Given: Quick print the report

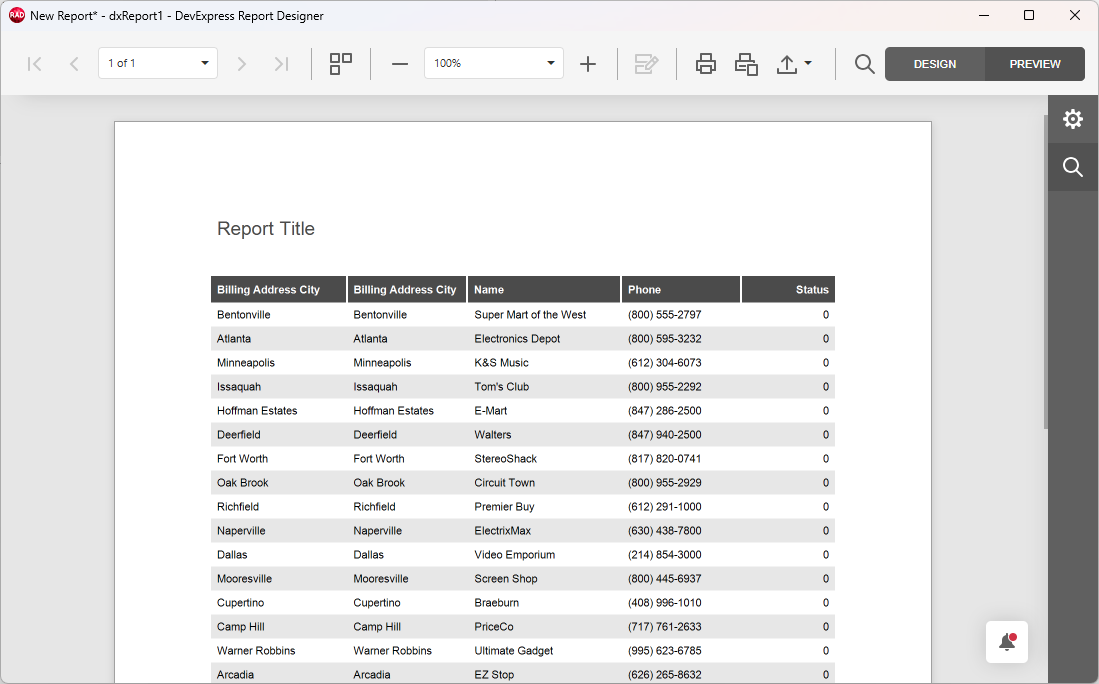Looking at the screenshot, I should [745, 63].
